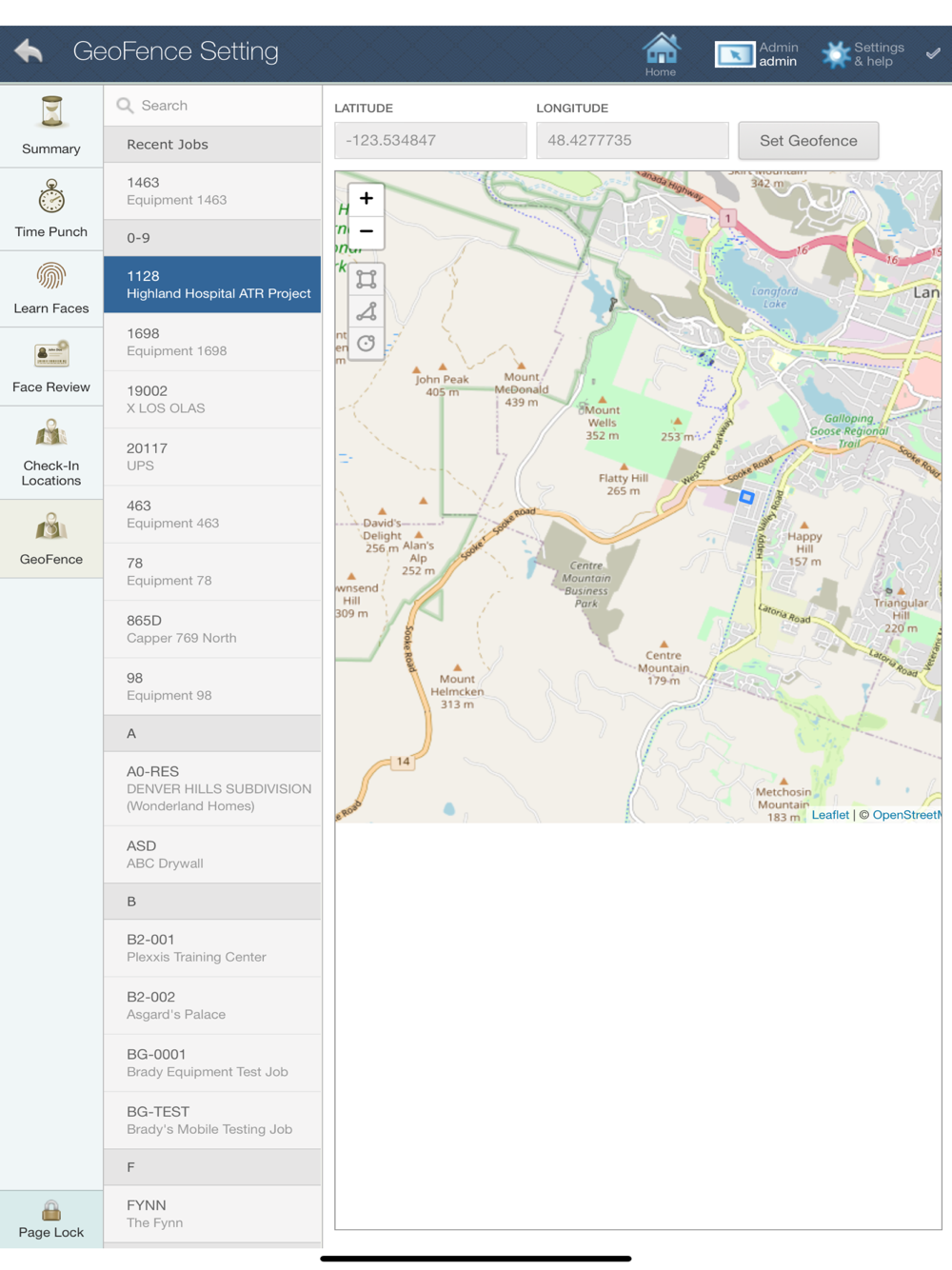Image resolution: width=952 pixels, height=1270 pixels.
Task: Click Mount McDonald label on map
Action: click(521, 389)
